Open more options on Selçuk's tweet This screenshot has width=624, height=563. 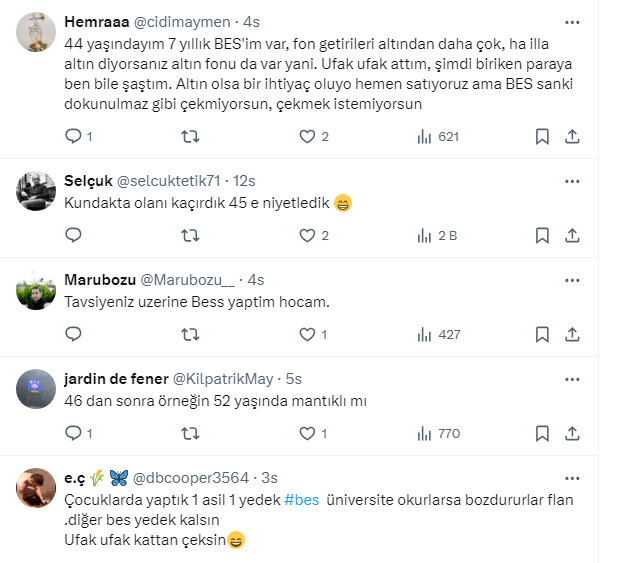[x=572, y=181]
